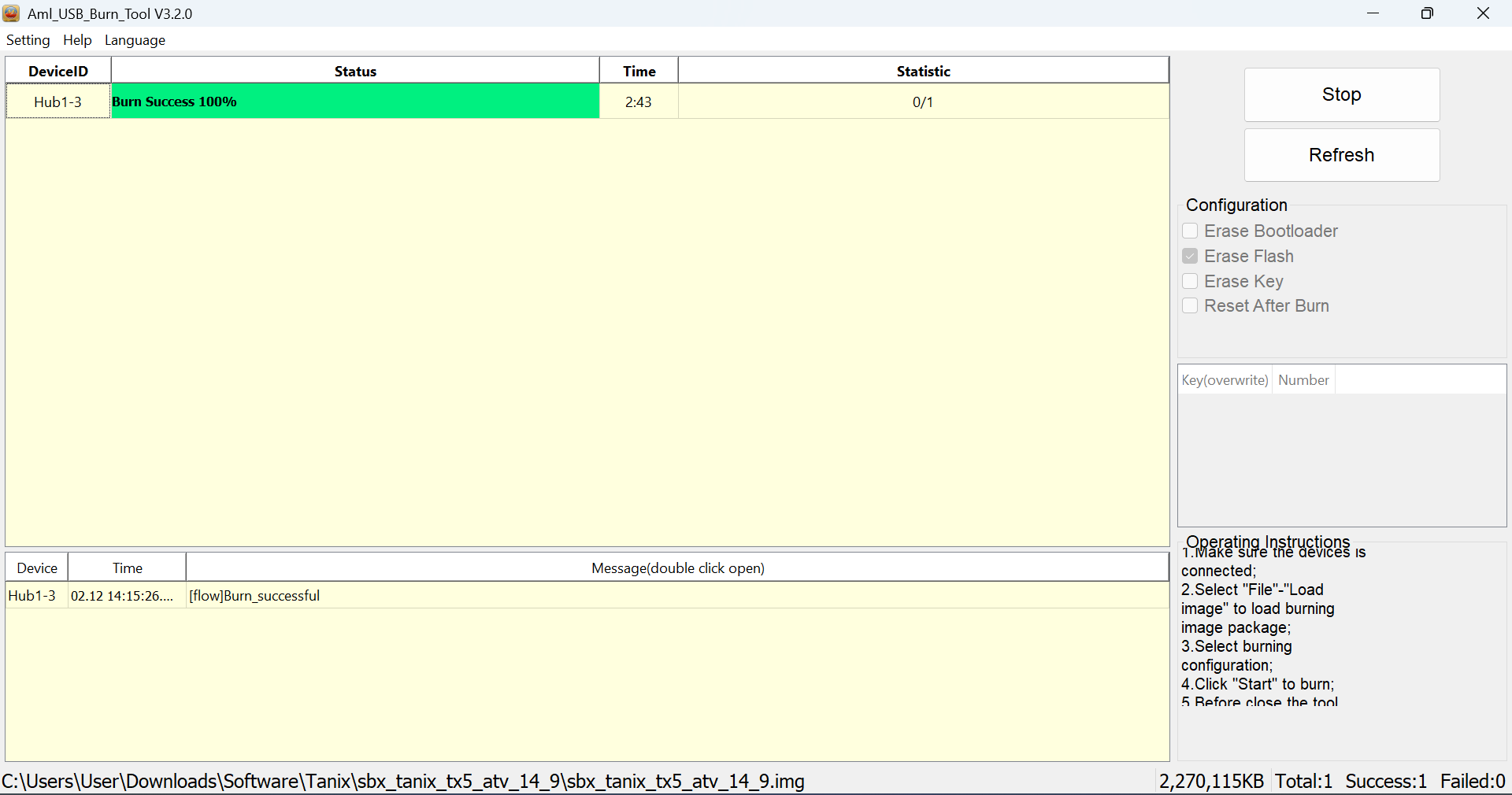Click the Refresh button
This screenshot has width=1512, height=795.
[x=1341, y=155]
